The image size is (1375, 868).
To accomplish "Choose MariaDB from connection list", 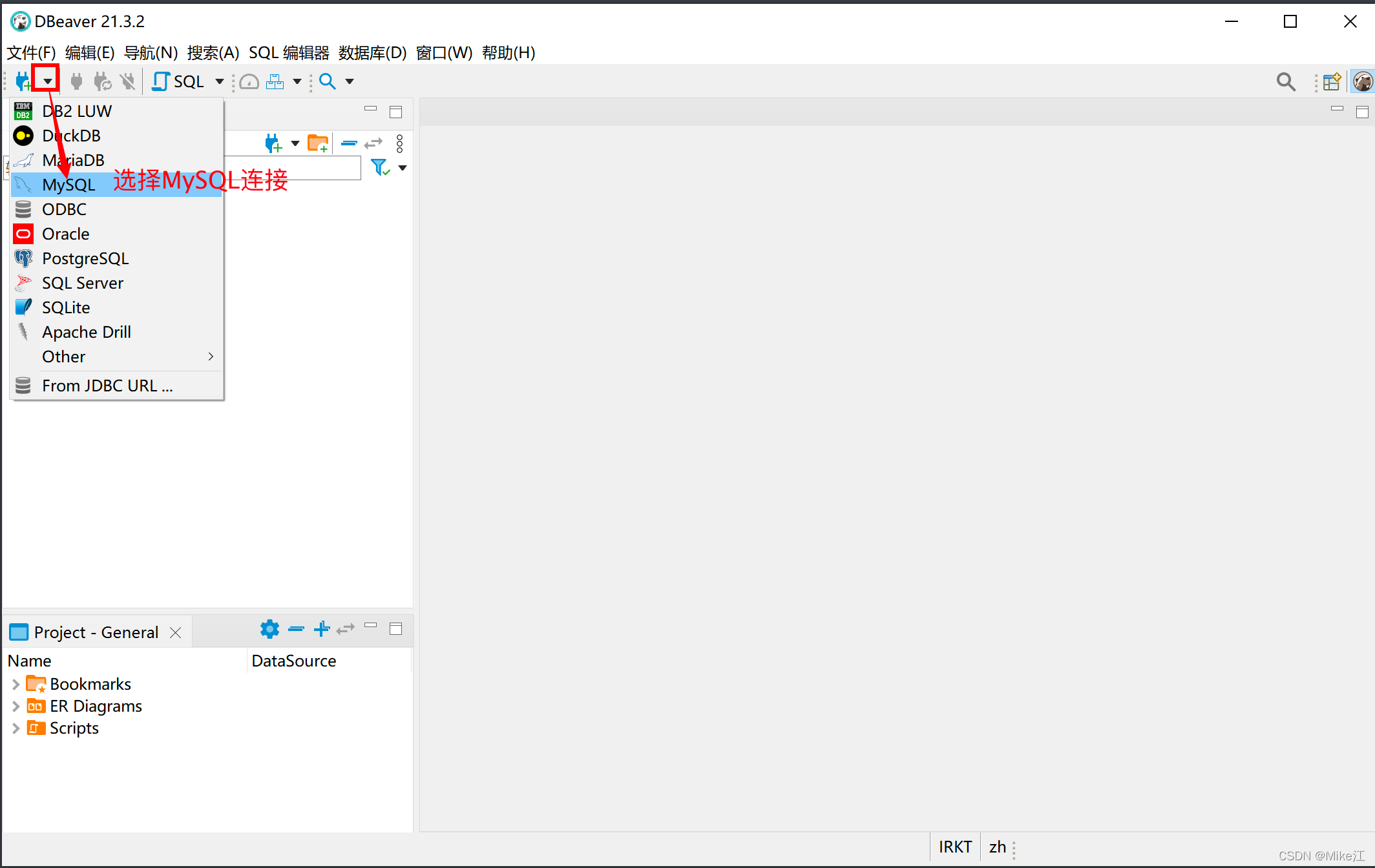I will click(x=116, y=160).
